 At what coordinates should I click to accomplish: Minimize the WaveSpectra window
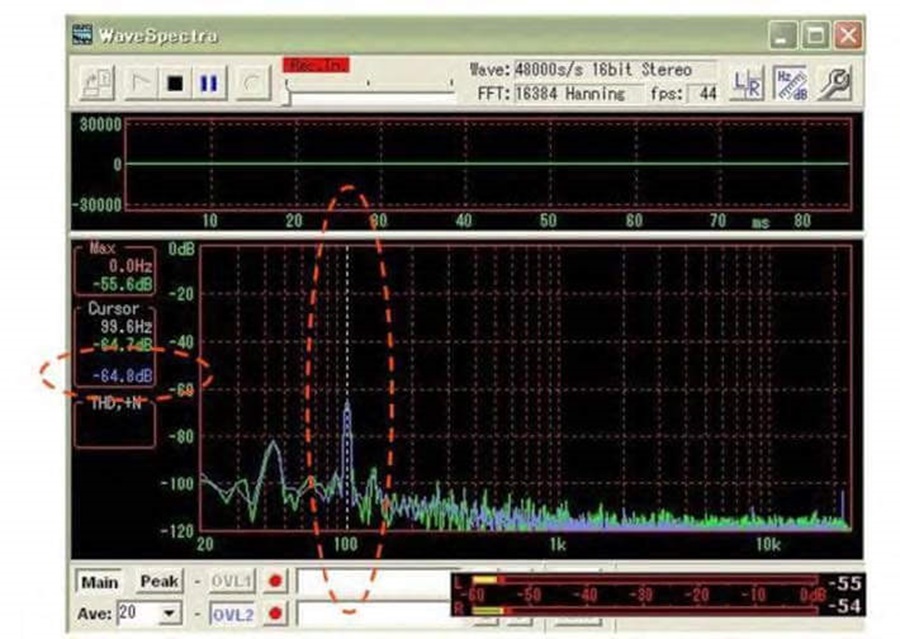(x=783, y=36)
